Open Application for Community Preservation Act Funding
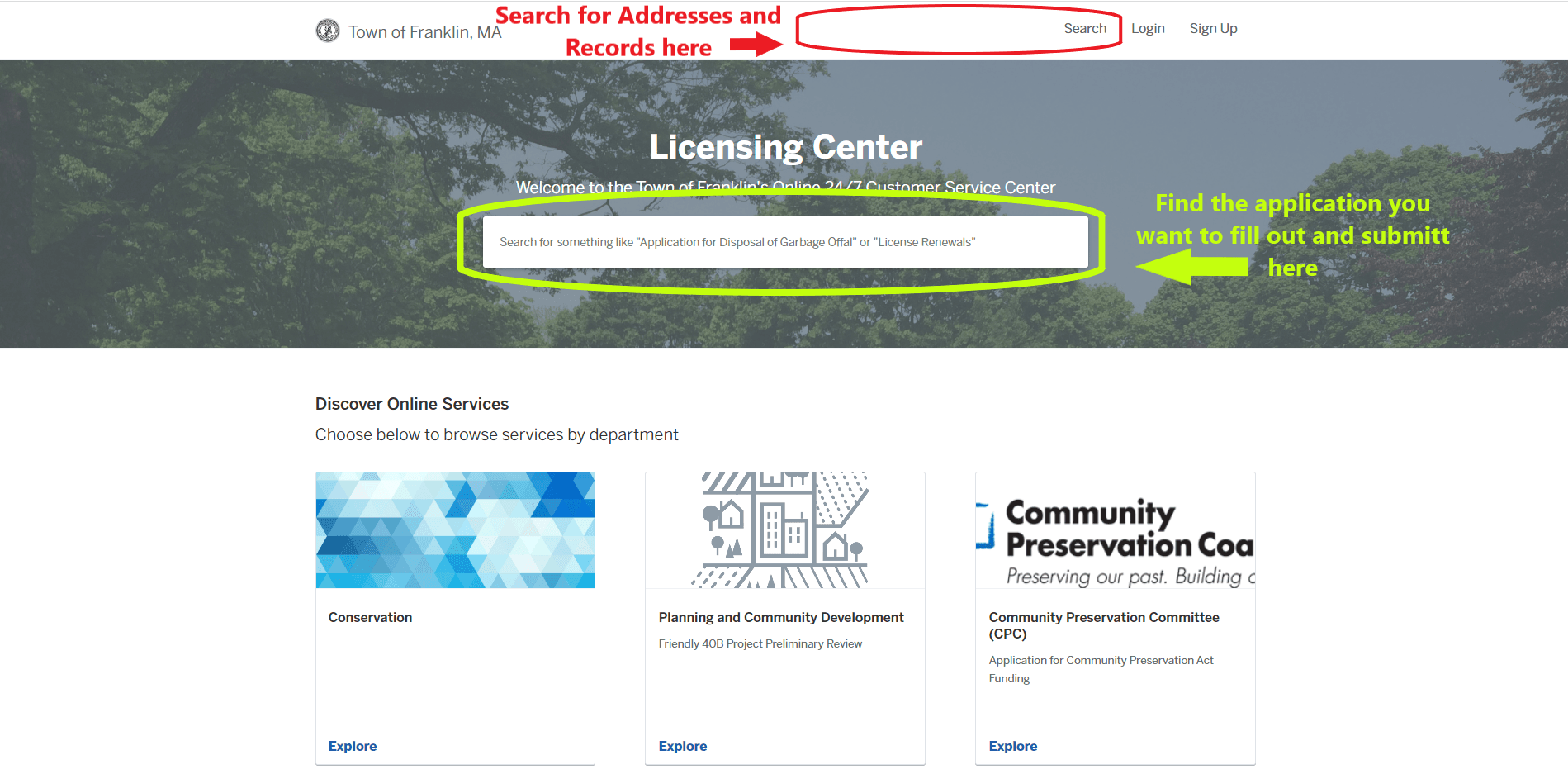This screenshot has width=1568, height=774. click(x=1101, y=669)
